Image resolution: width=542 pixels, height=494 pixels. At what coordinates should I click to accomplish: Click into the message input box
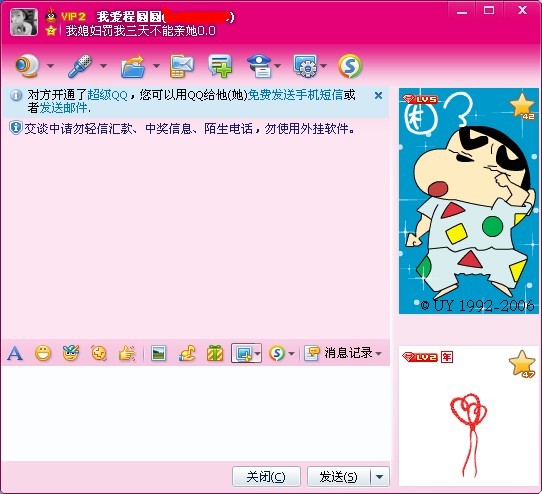coord(195,413)
